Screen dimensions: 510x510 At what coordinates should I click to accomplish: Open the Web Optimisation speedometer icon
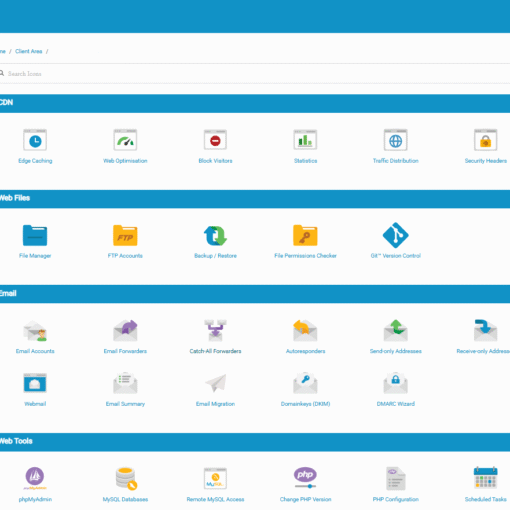click(125, 140)
